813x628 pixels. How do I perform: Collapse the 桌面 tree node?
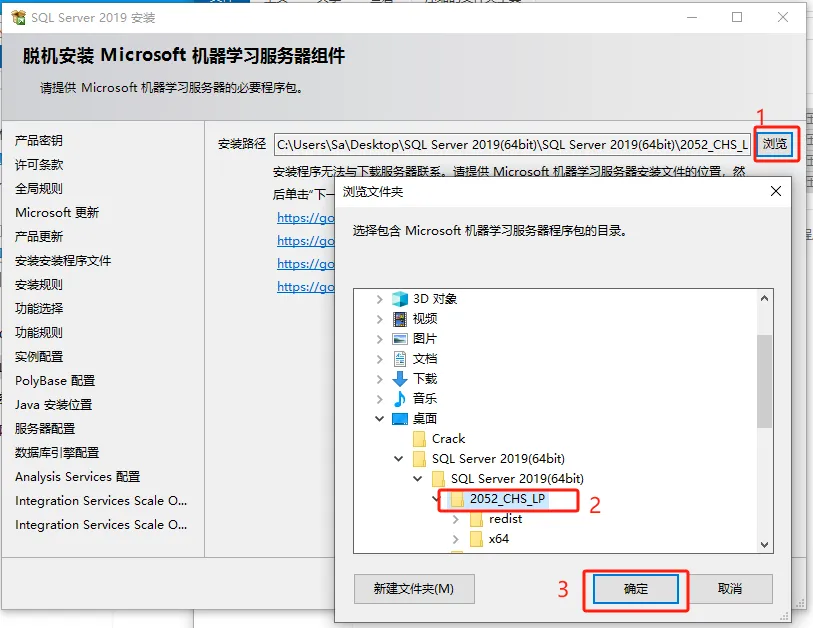(x=380, y=418)
